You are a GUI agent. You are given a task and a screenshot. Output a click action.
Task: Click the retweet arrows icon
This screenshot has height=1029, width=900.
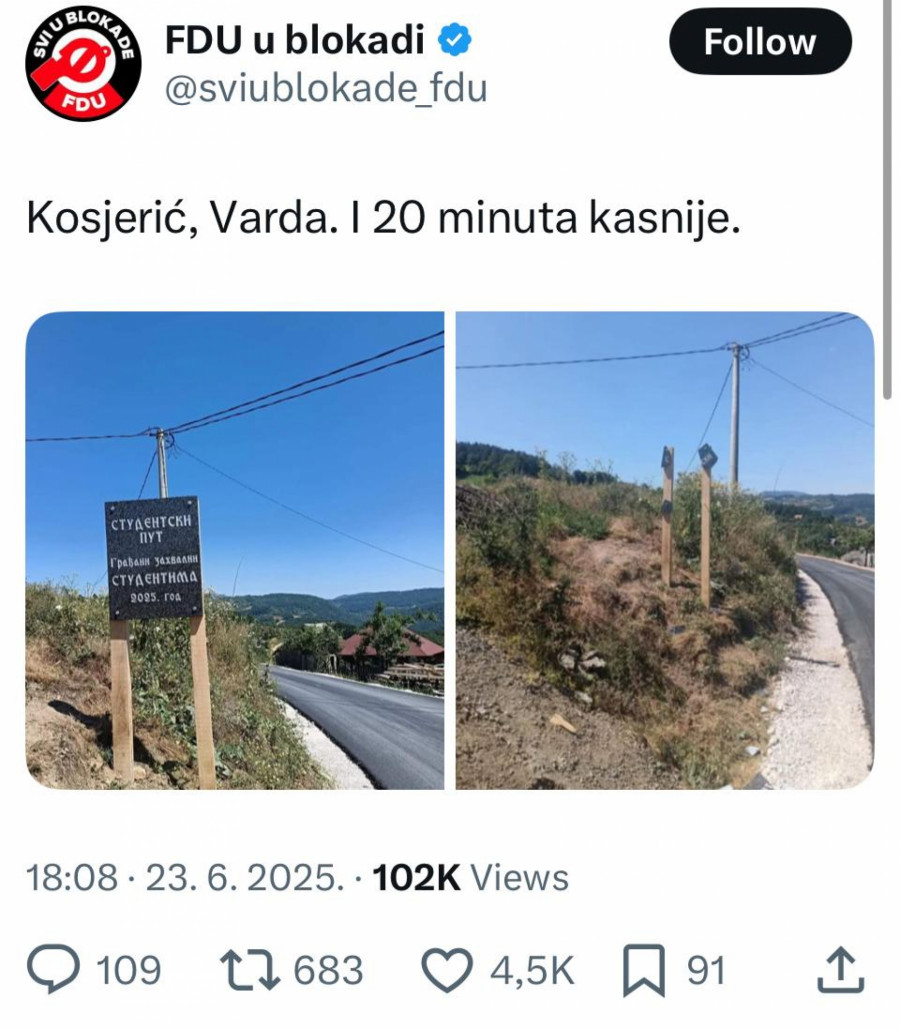(250, 971)
